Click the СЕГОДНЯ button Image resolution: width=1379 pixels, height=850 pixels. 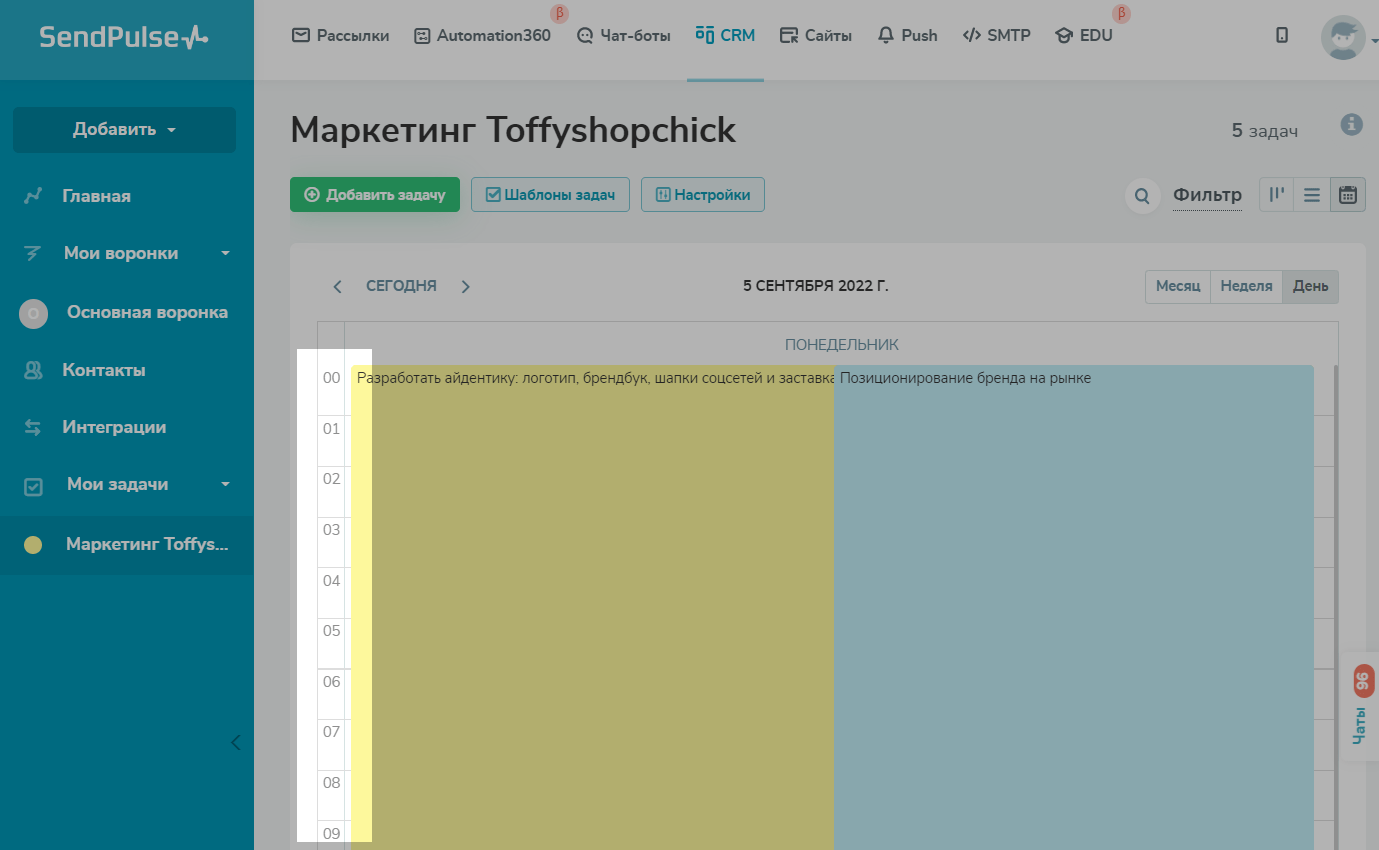[x=401, y=286]
